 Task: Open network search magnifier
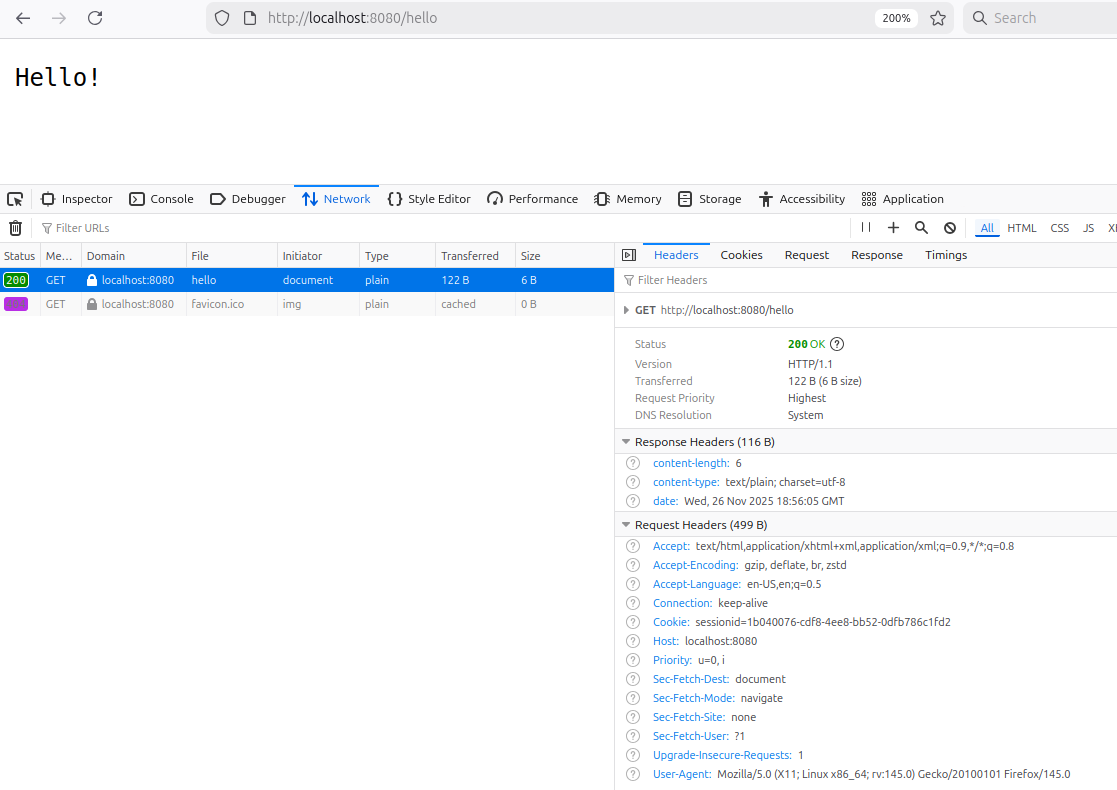coord(922,228)
